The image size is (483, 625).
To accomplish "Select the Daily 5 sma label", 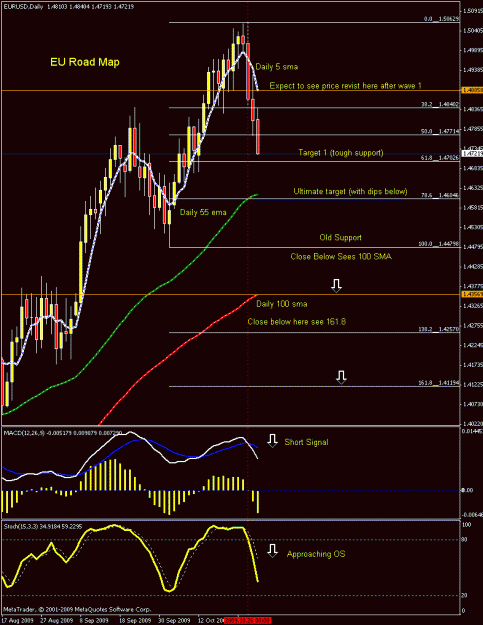I will [x=277, y=67].
